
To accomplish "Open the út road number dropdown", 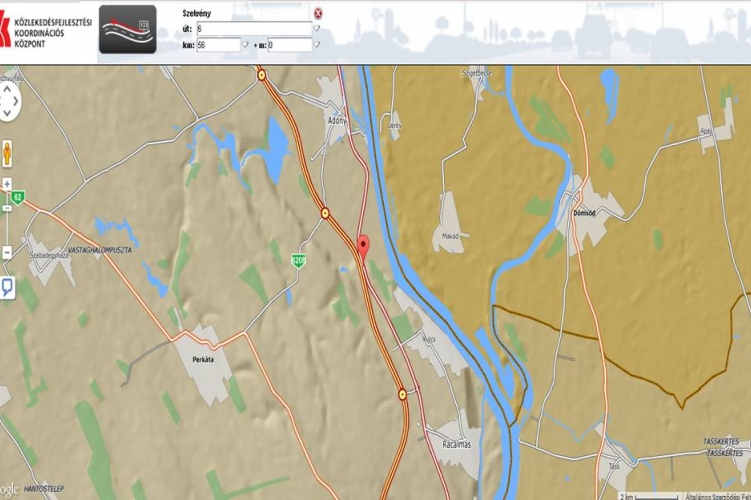I will [317, 29].
